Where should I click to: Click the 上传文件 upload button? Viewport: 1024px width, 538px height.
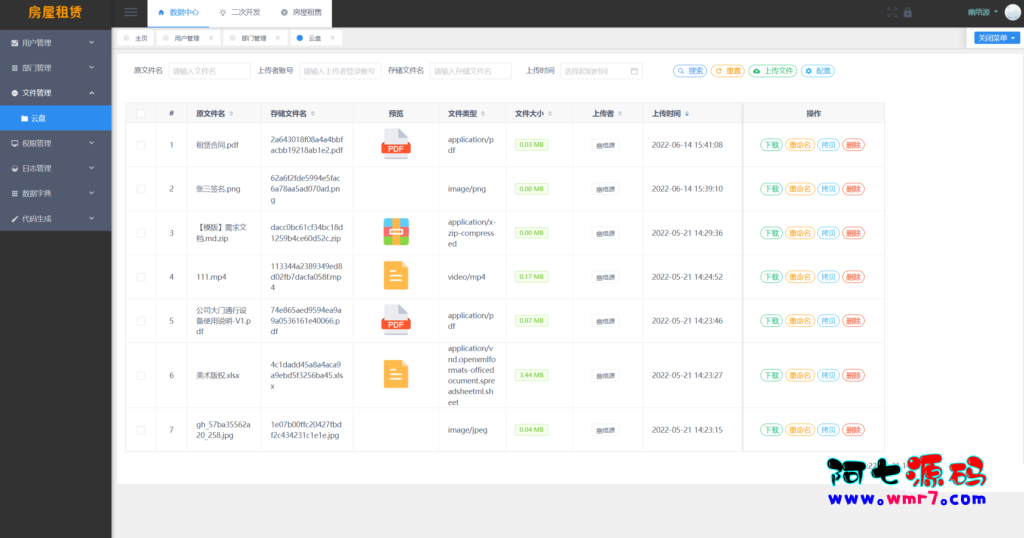(773, 71)
